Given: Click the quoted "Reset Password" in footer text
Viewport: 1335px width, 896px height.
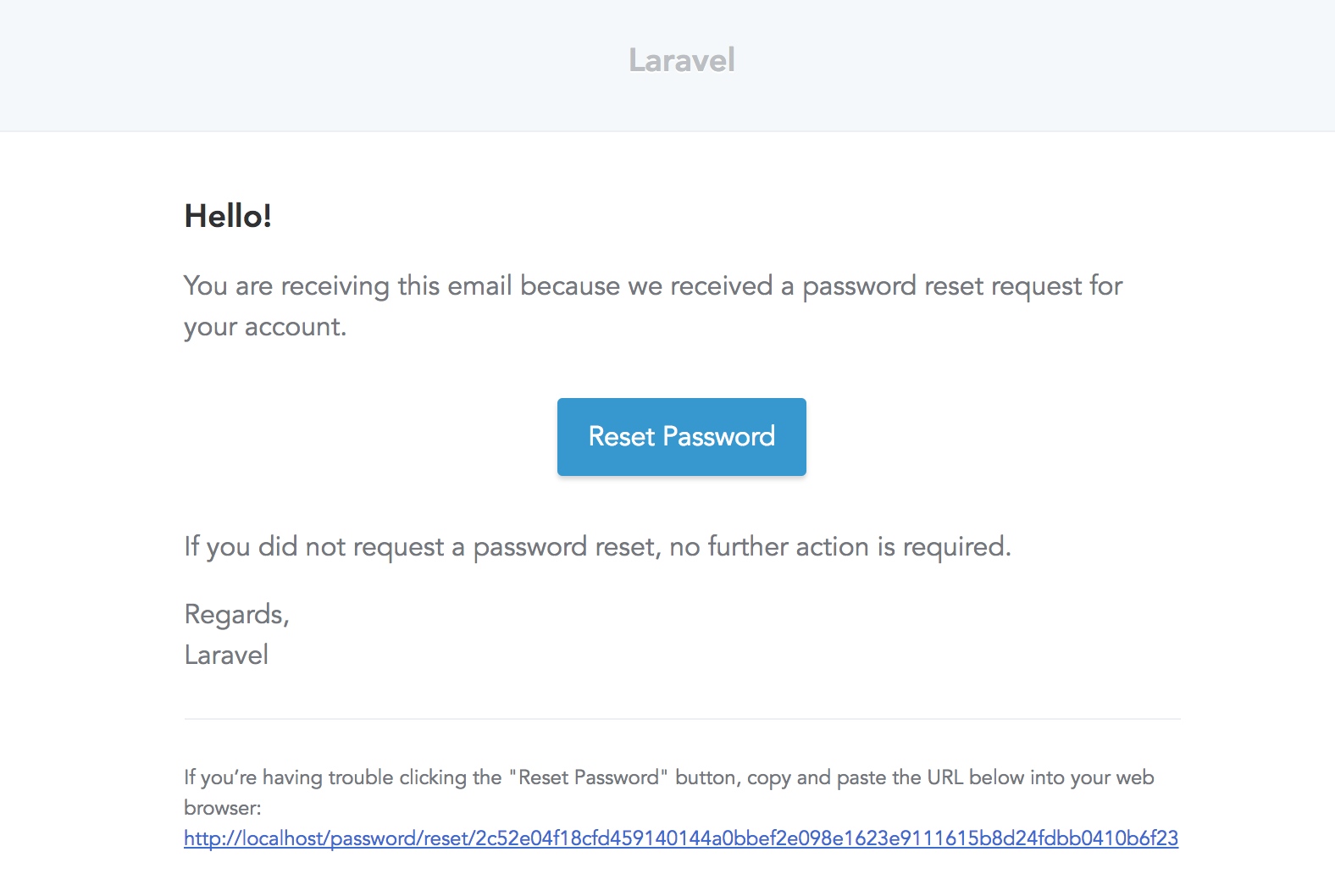Looking at the screenshot, I should (589, 777).
